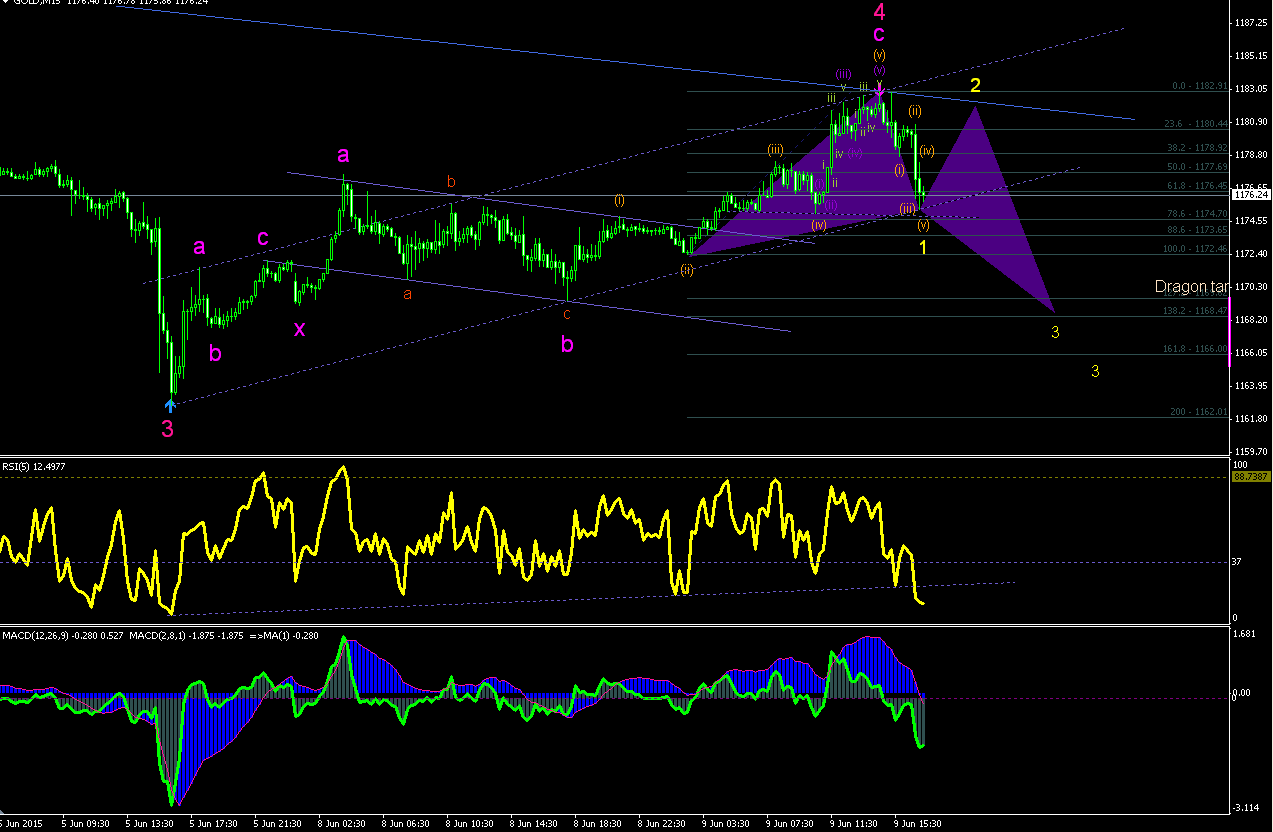Select the pink '4' wave label
1273x832 pixels.
coord(879,12)
